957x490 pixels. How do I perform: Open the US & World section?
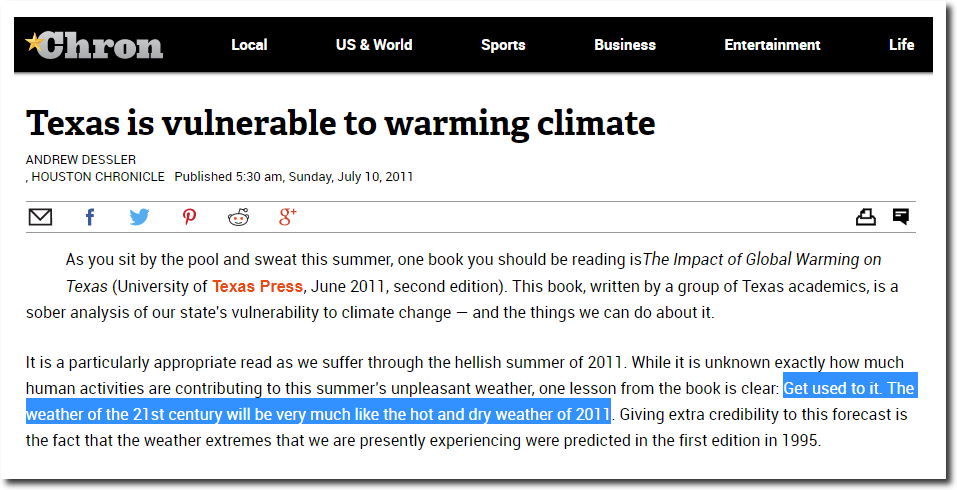[374, 45]
